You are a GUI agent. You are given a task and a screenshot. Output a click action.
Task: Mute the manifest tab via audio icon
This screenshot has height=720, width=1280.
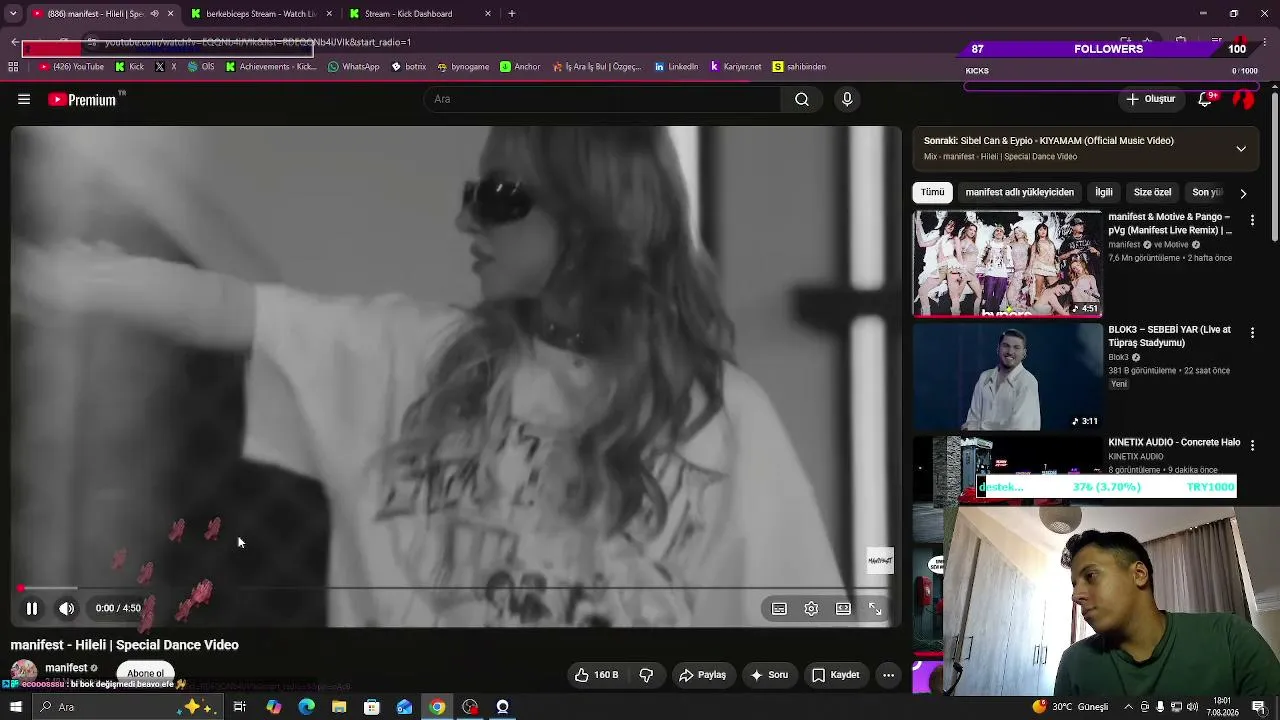tap(154, 14)
